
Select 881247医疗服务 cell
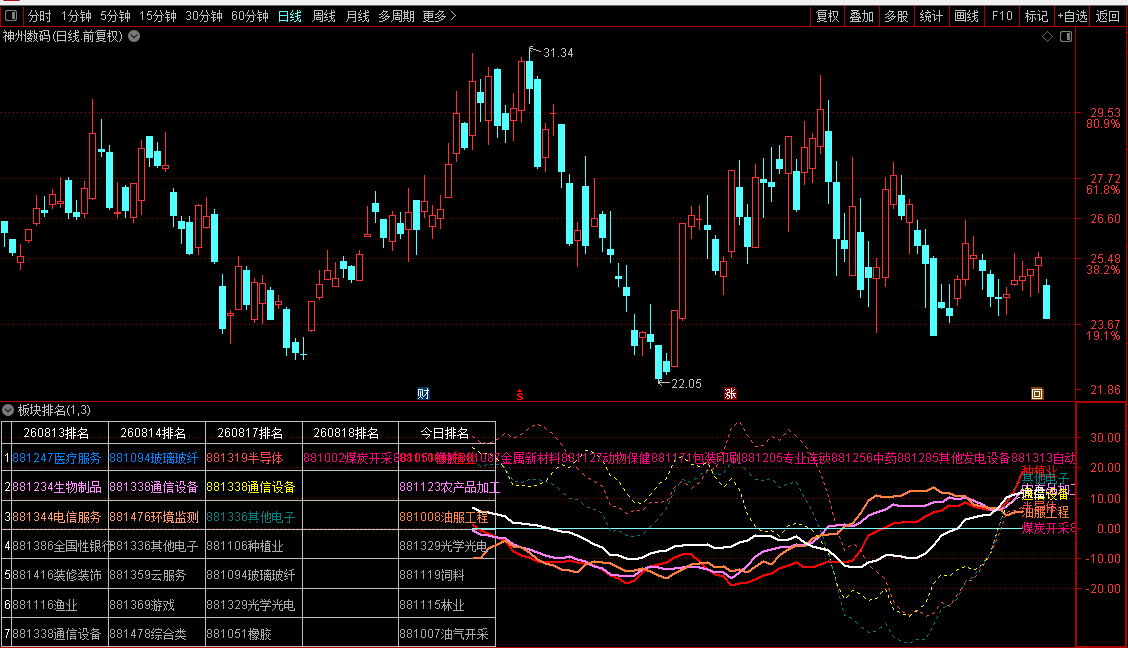point(57,458)
